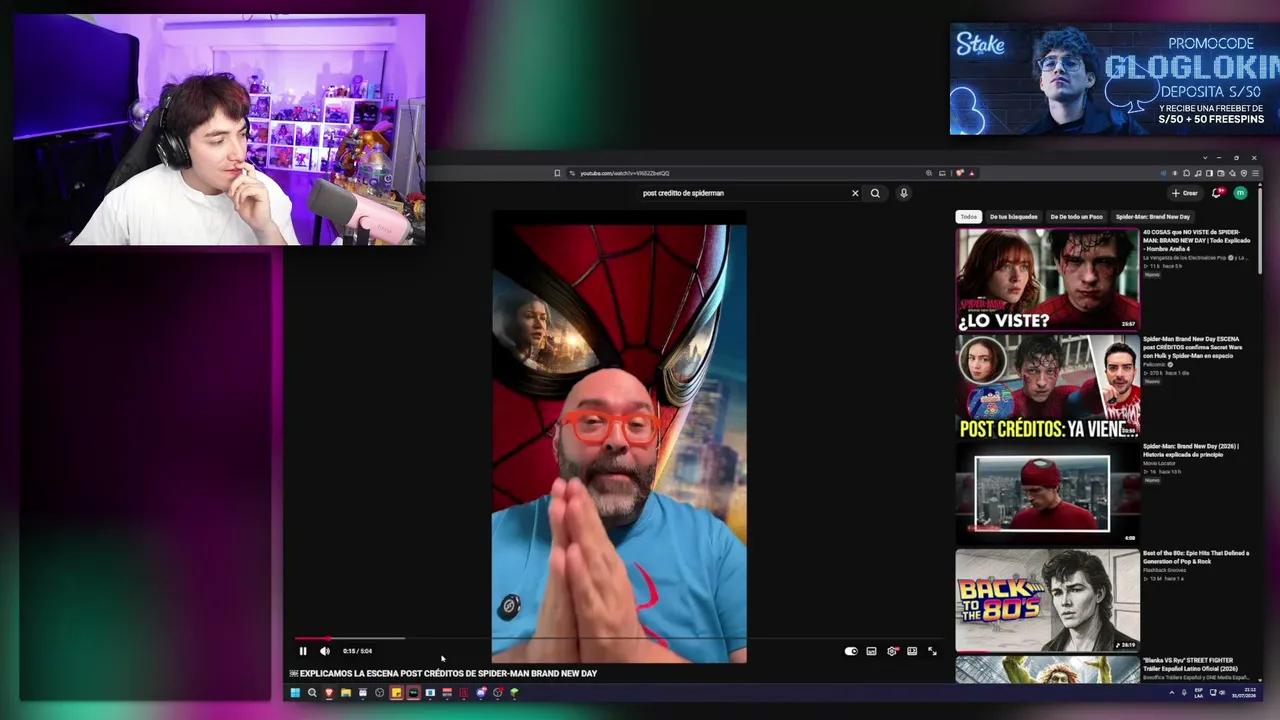The width and height of the screenshot is (1280, 720).
Task: Start voice search with the microphone
Action: 903,193
